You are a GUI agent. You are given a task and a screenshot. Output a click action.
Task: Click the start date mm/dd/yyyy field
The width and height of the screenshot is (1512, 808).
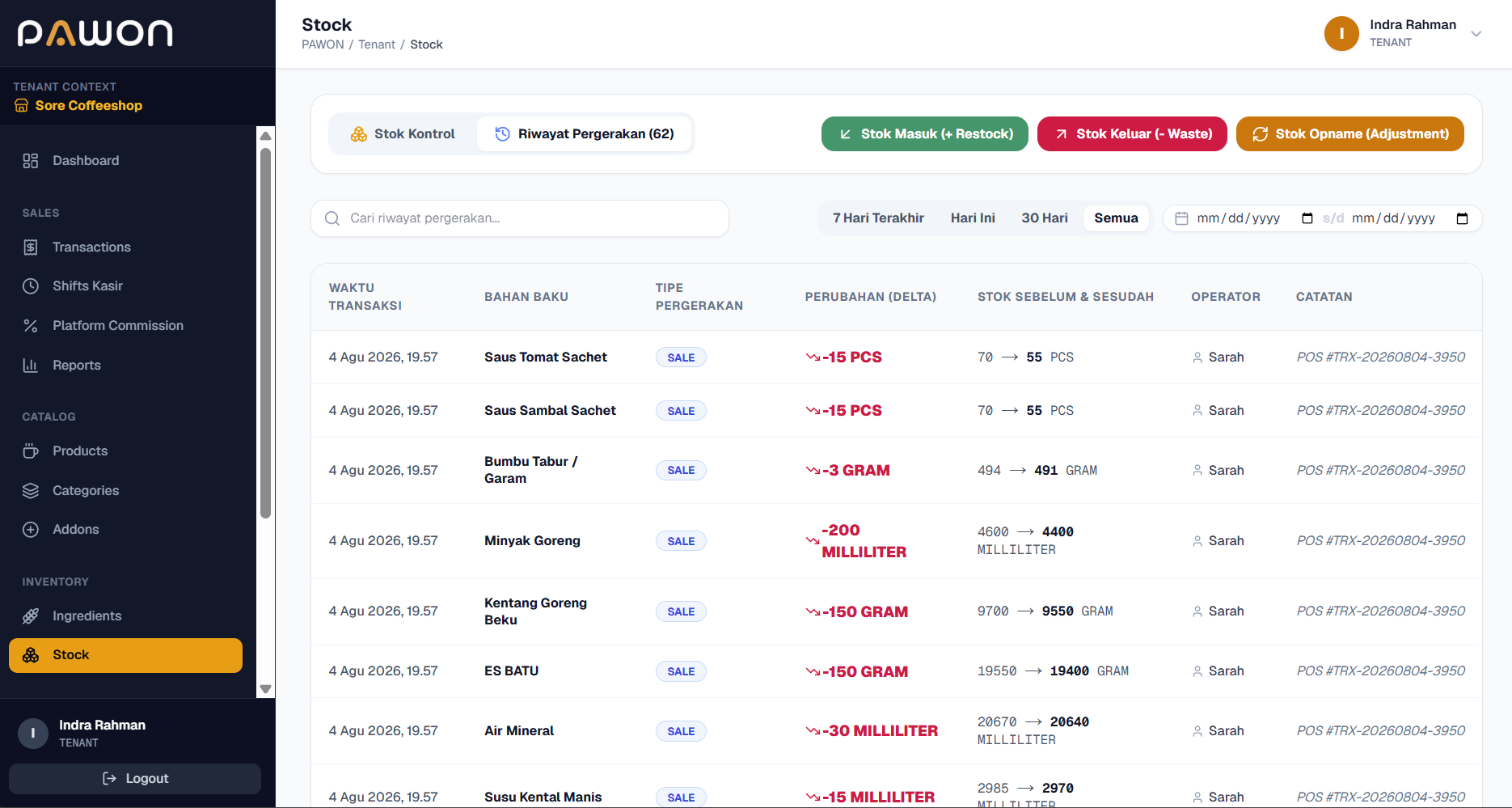pos(1238,218)
